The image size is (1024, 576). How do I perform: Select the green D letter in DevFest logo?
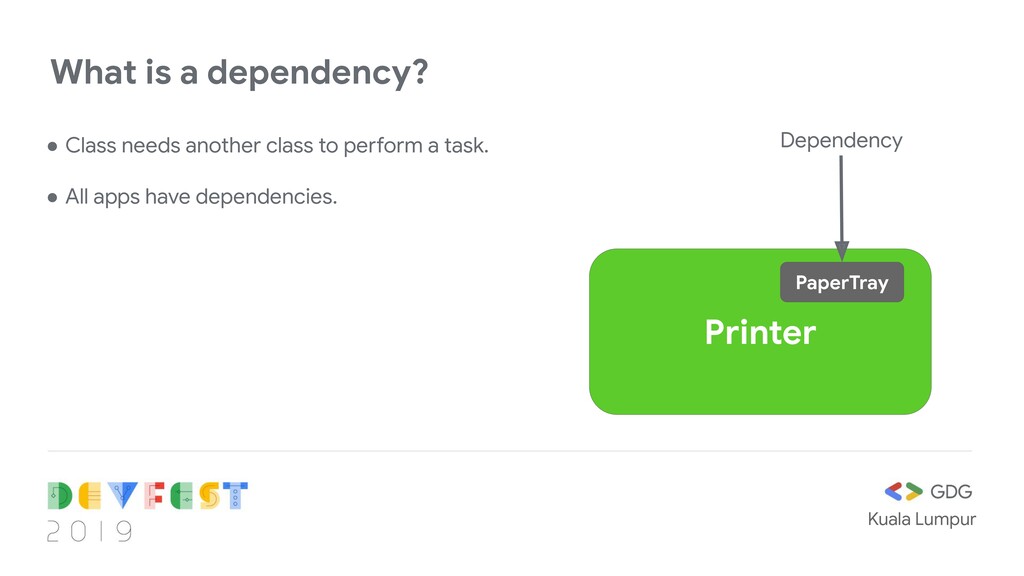tap(59, 496)
